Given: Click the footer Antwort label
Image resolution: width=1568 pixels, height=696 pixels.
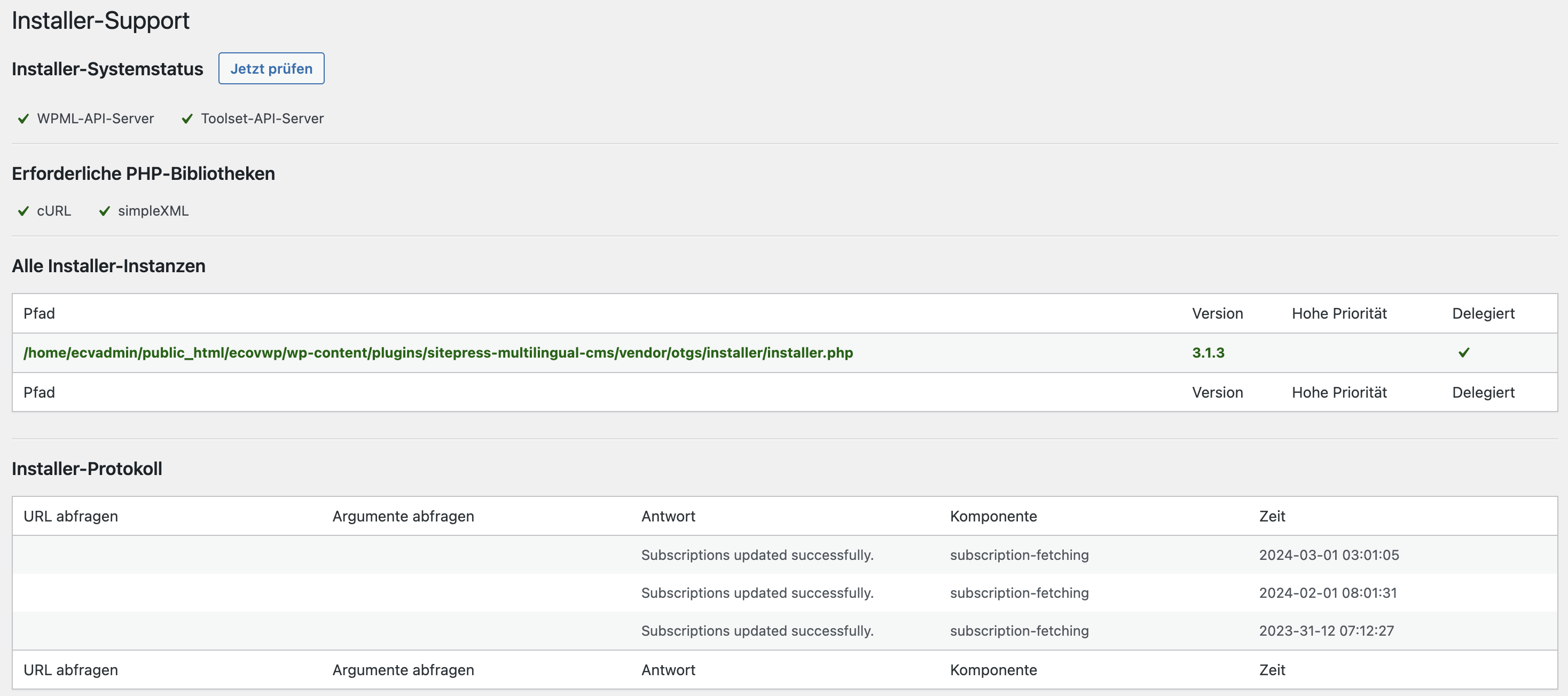Looking at the screenshot, I should point(668,670).
